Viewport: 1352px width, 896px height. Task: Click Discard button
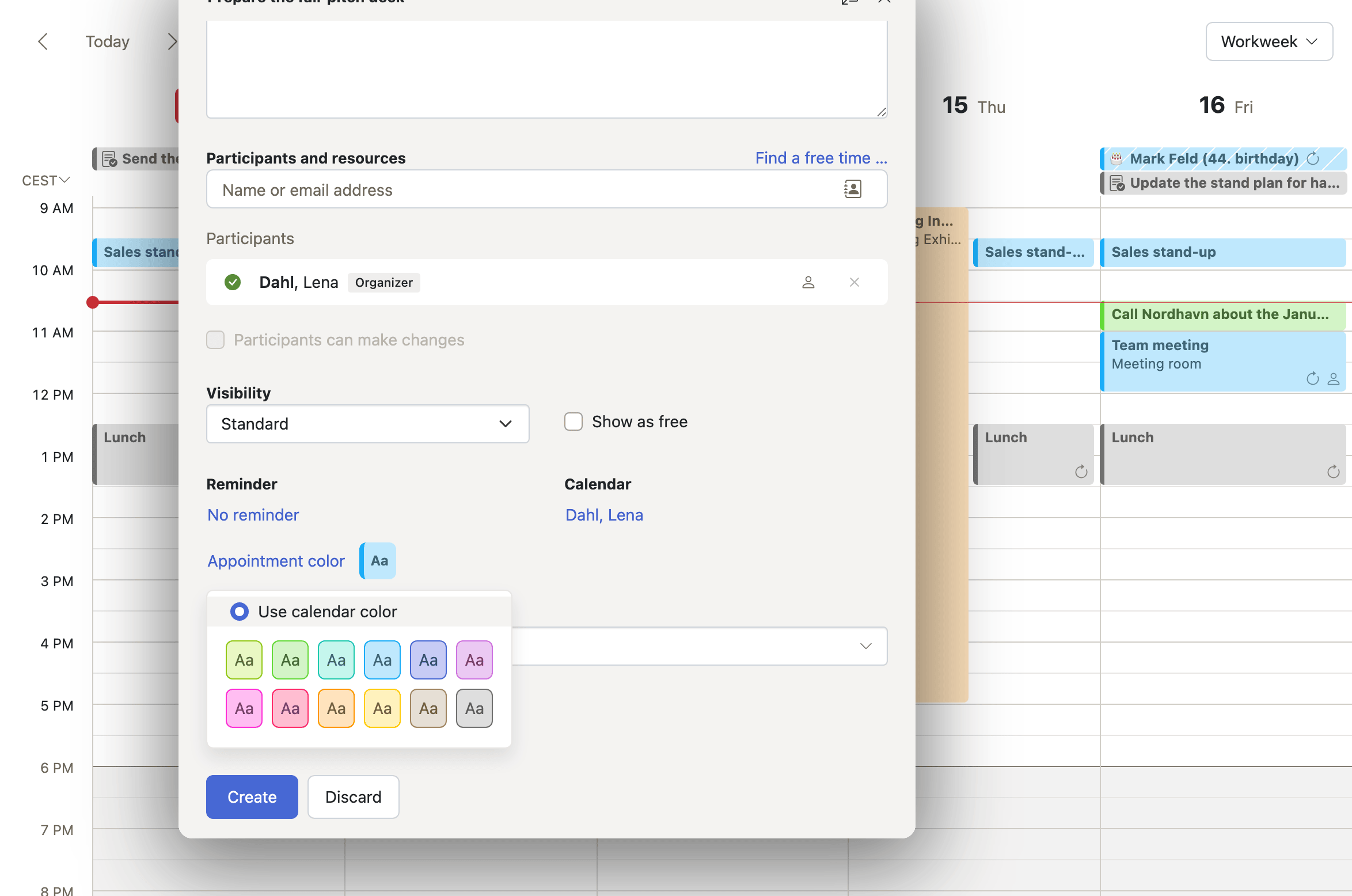pyautogui.click(x=354, y=797)
